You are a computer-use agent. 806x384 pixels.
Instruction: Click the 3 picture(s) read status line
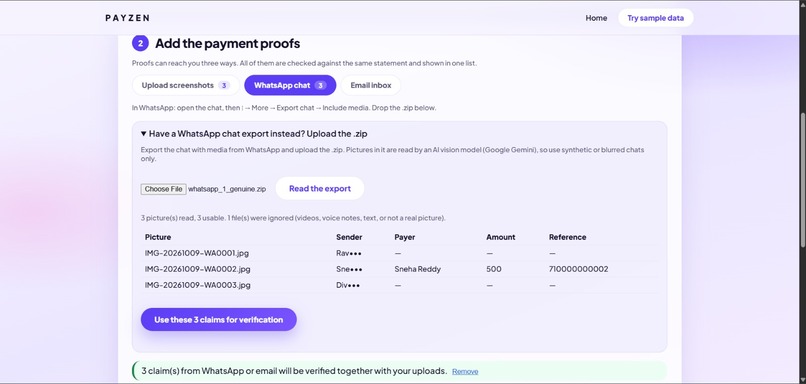pyautogui.click(x=293, y=218)
